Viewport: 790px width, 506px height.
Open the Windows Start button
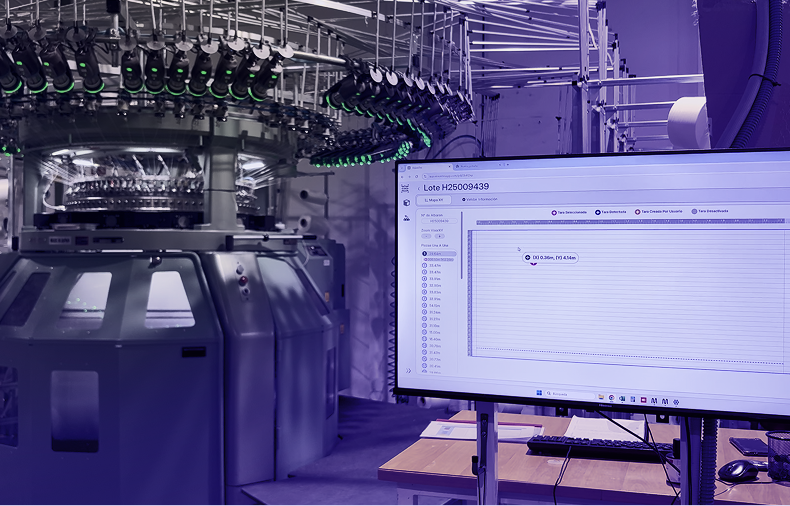[537, 391]
